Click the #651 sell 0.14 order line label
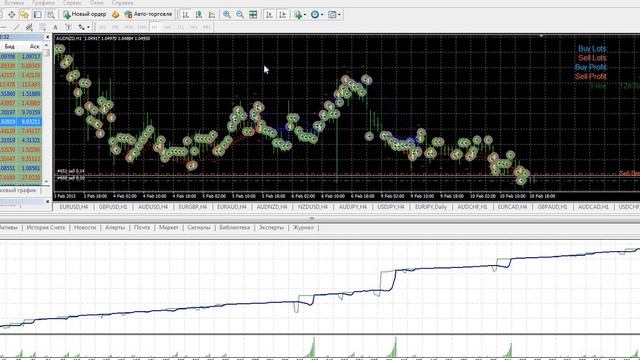Screen dimensions: 640x360 [x=71, y=171]
